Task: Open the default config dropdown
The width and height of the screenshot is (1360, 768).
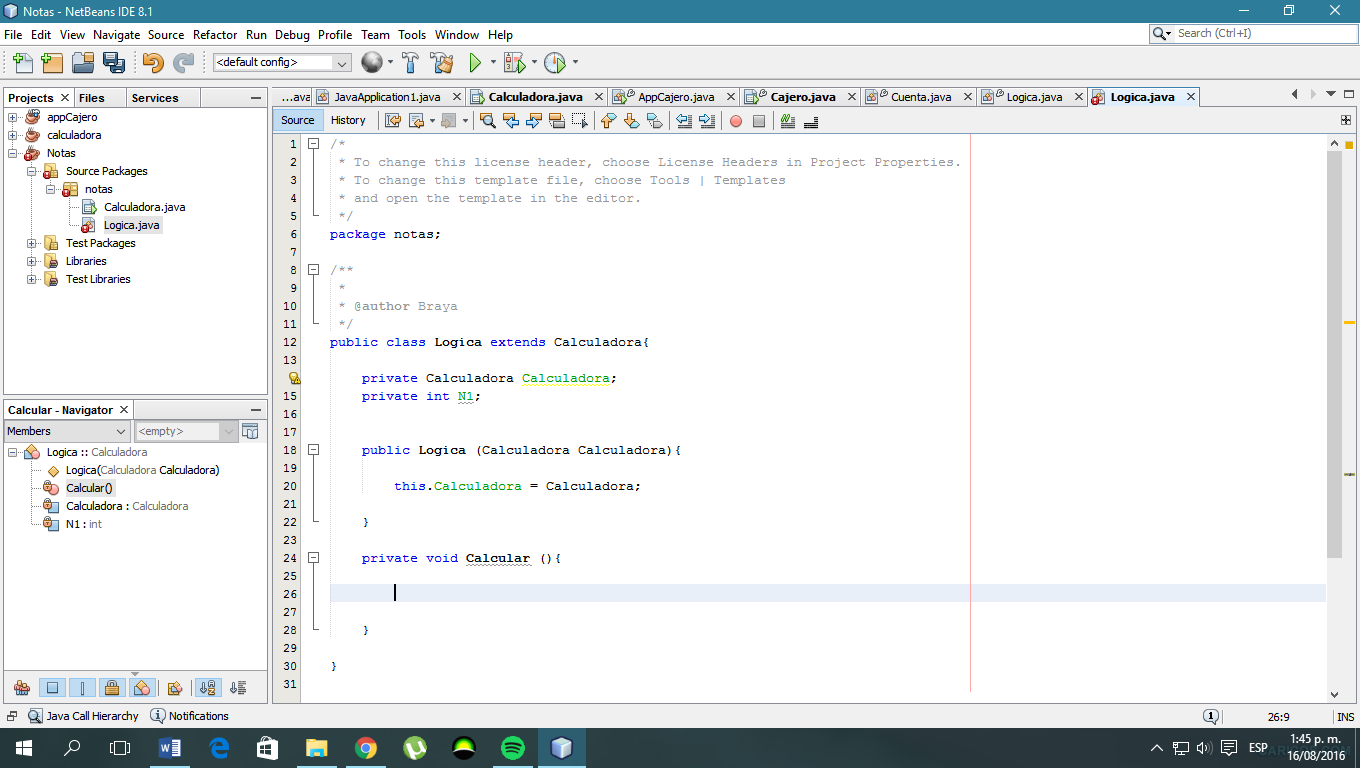Action: click(x=281, y=62)
